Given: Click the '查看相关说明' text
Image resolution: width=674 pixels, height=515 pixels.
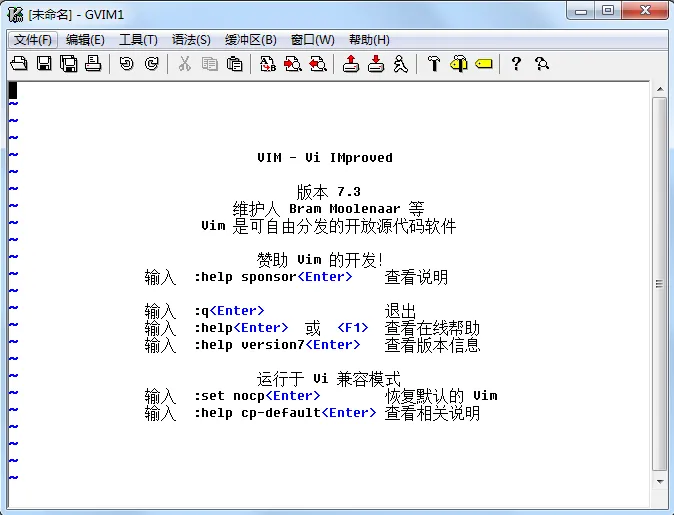Looking at the screenshot, I should (x=432, y=413).
